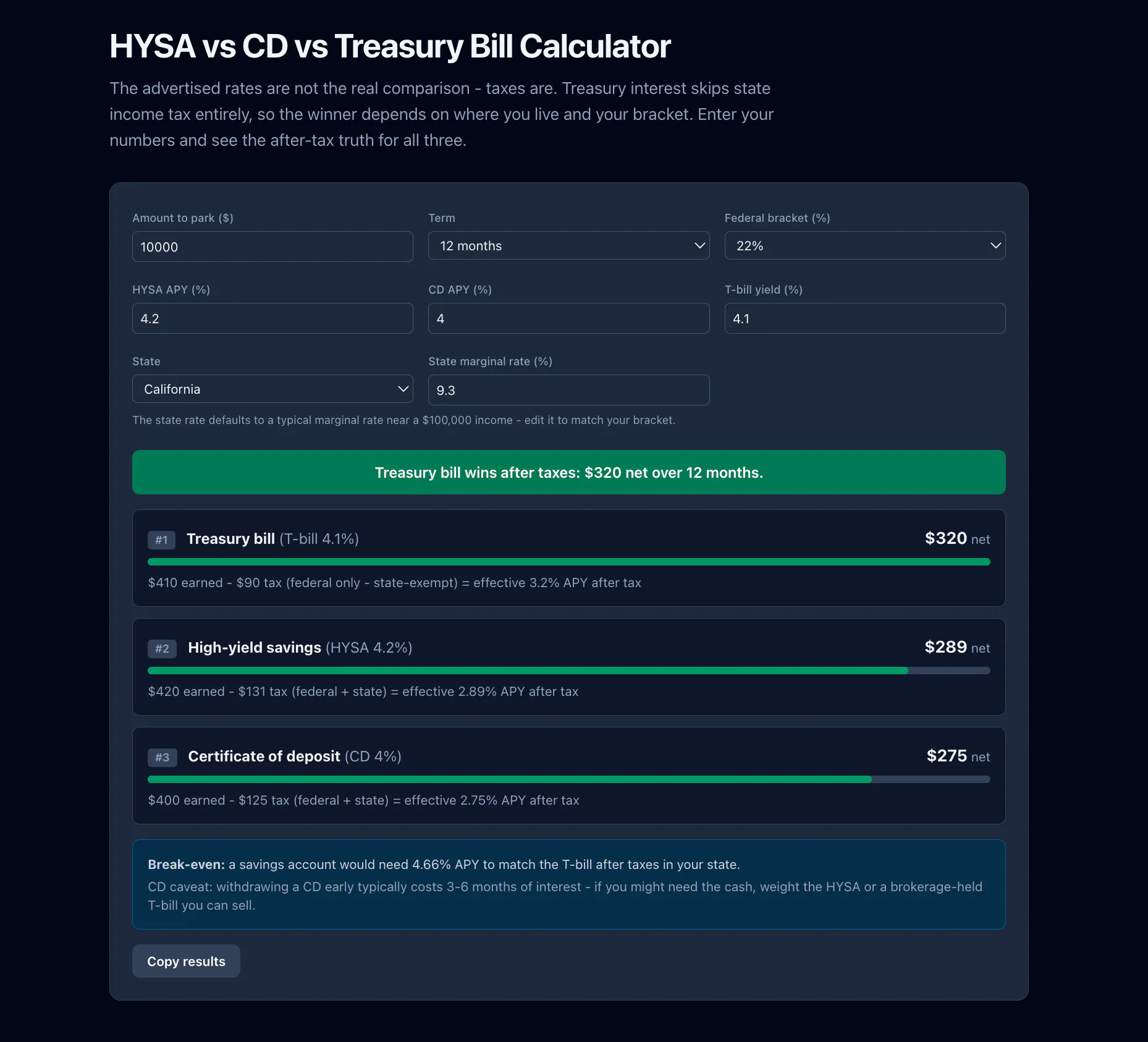
Task: Click the Certificate of deposit (CD 4%) title
Action: 295,756
